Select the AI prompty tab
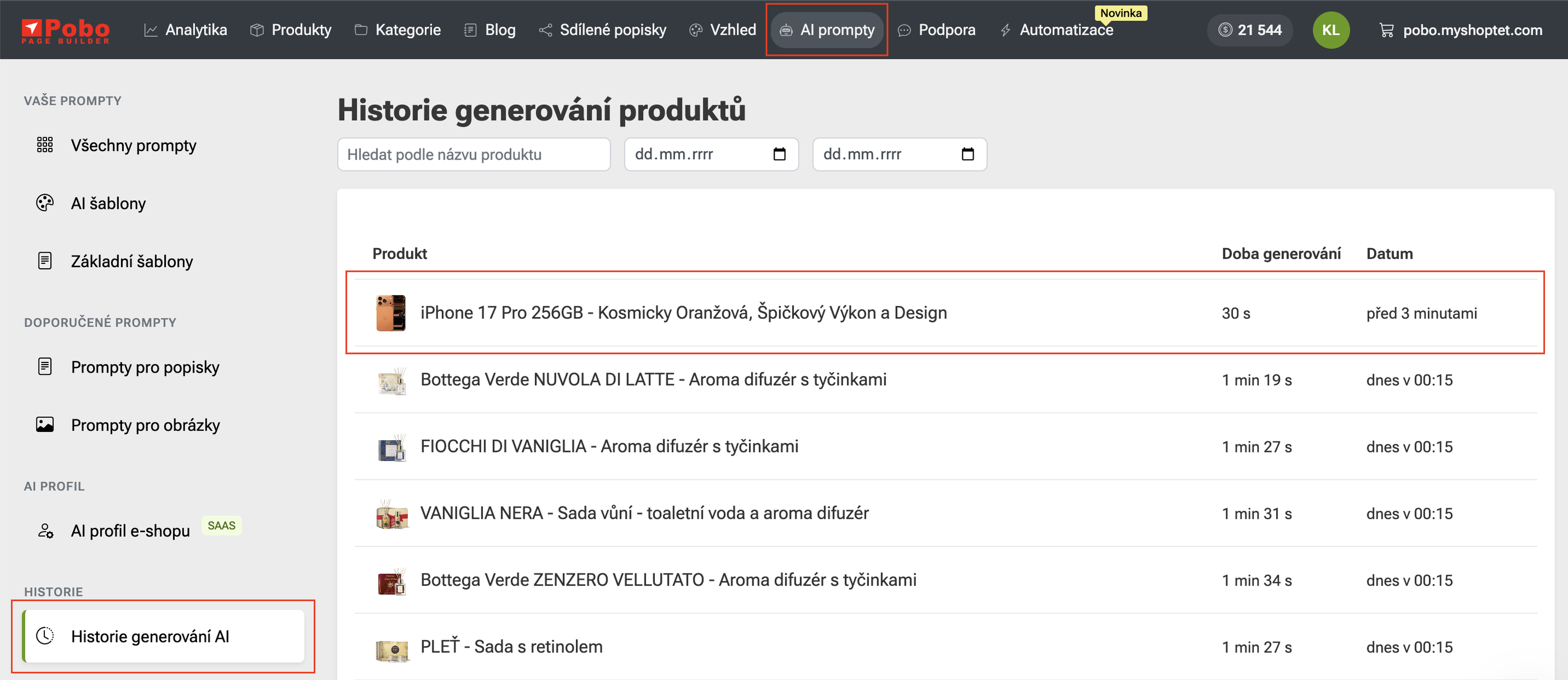1568x680 pixels. click(827, 30)
